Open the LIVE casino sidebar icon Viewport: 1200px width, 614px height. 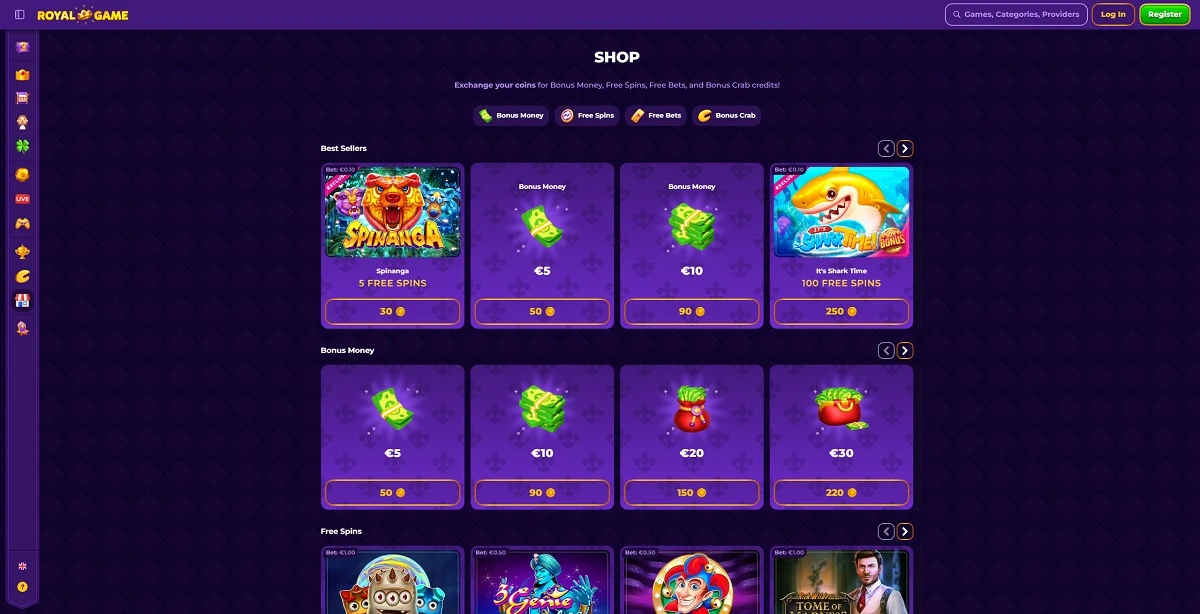coord(22,199)
